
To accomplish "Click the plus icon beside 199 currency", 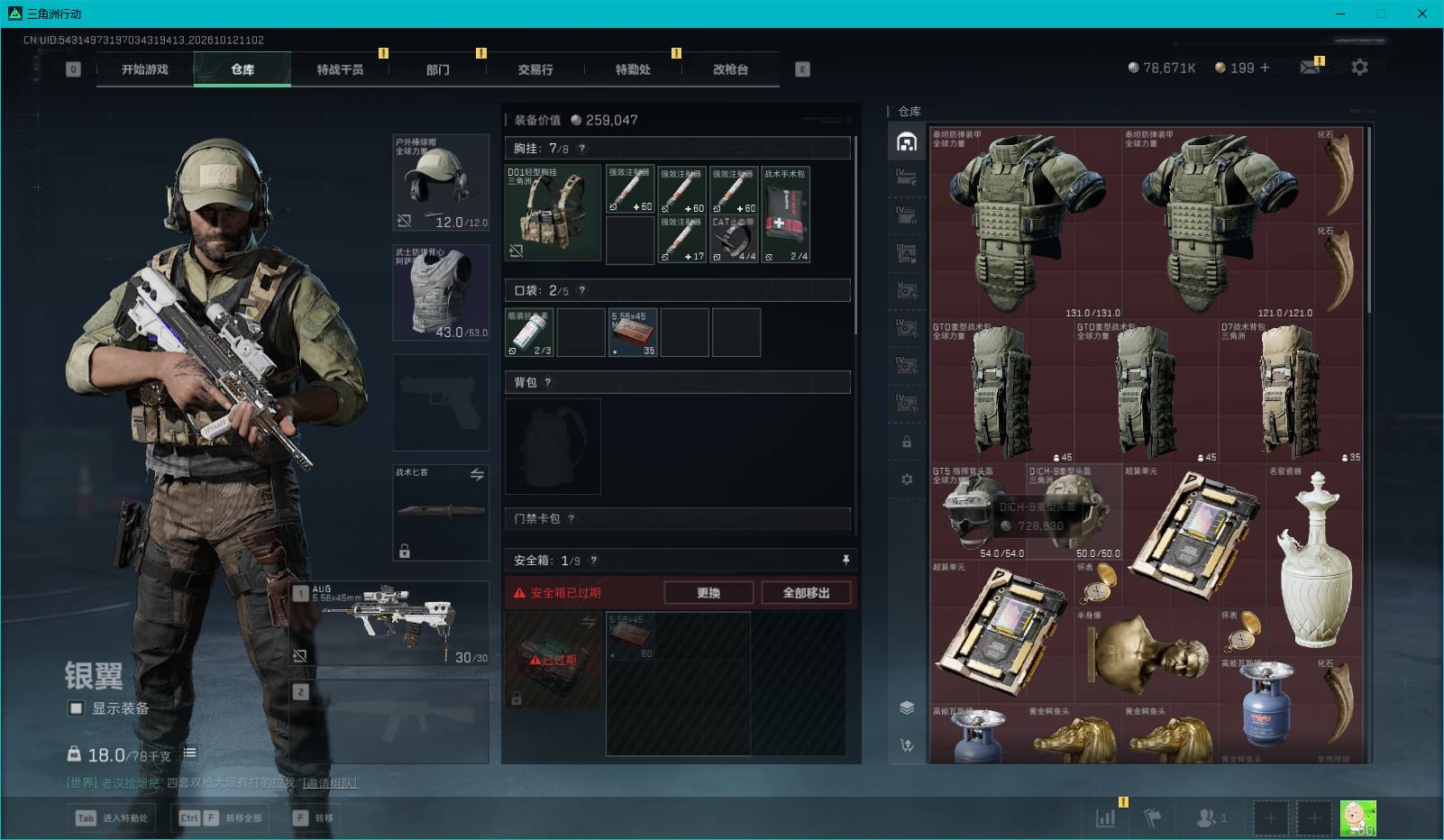I will point(1265,68).
